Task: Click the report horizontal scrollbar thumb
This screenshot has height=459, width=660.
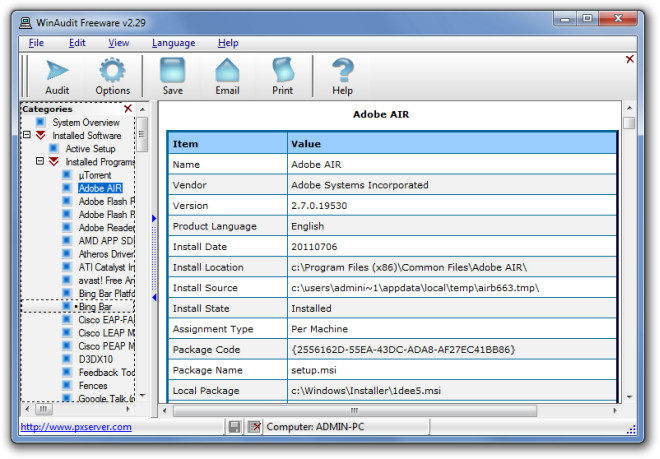Action: click(355, 411)
